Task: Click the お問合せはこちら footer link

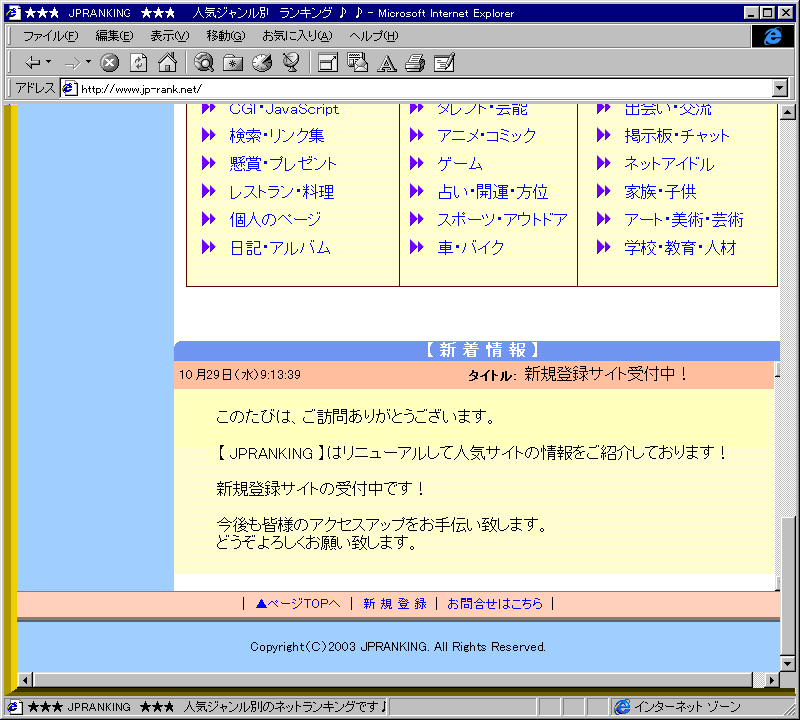Action: [x=495, y=604]
